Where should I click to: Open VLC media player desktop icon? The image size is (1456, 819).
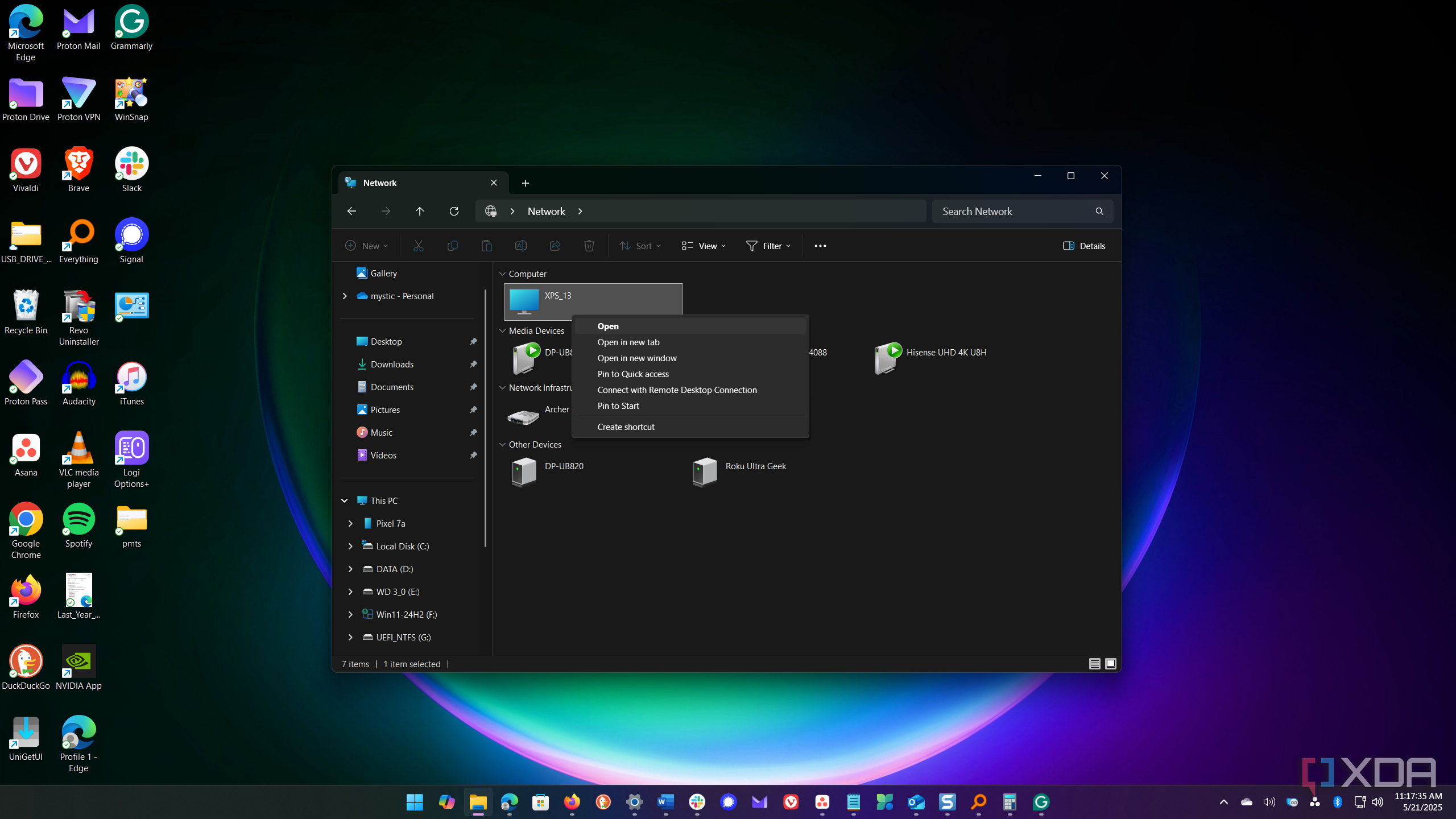tap(78, 460)
